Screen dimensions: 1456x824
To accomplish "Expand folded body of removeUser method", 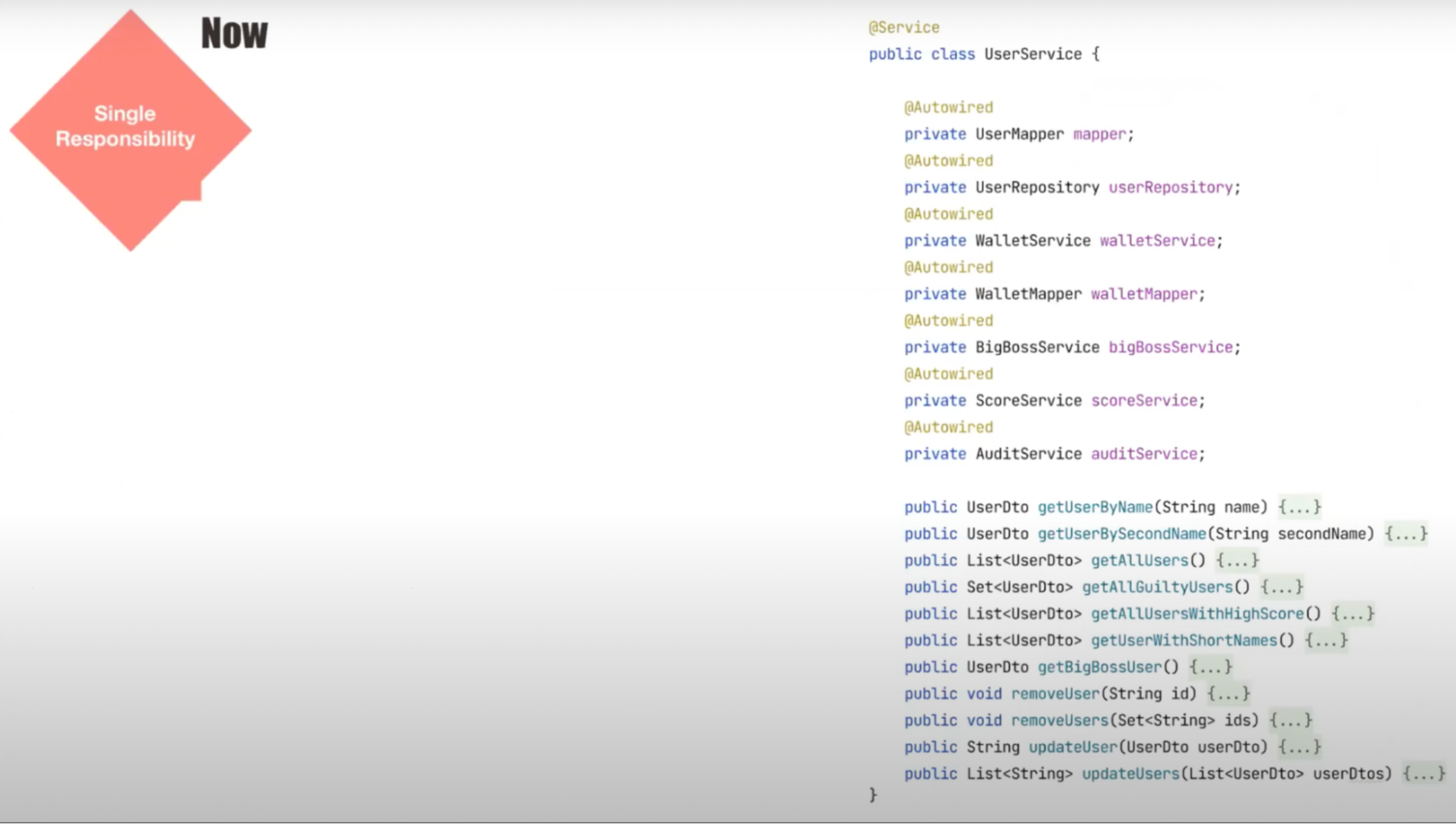I will tap(1228, 694).
